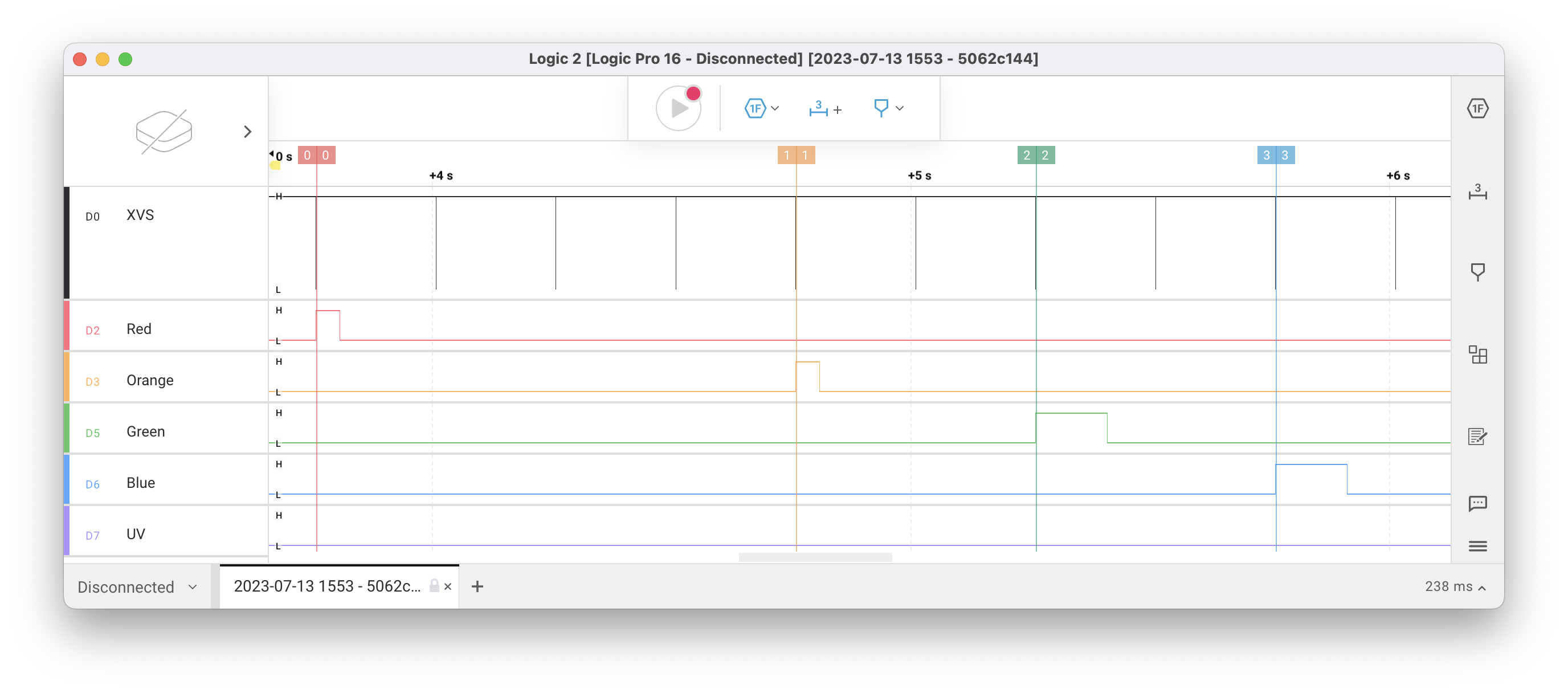Start capture with the play button
Viewport: 1568px width, 693px height.
click(x=678, y=108)
